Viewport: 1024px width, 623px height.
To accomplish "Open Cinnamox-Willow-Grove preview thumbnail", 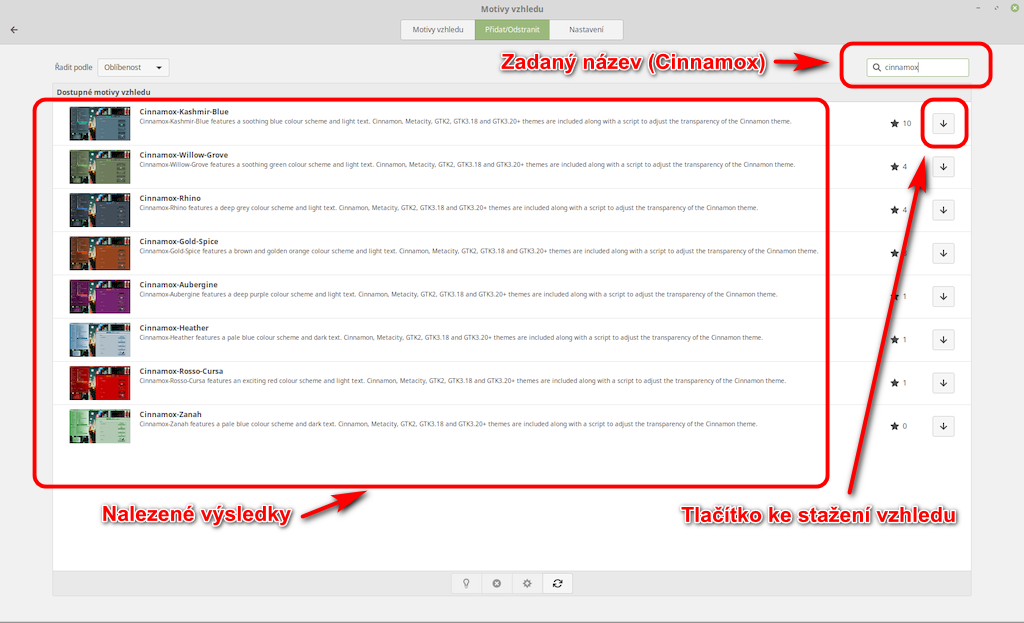I will 100,167.
